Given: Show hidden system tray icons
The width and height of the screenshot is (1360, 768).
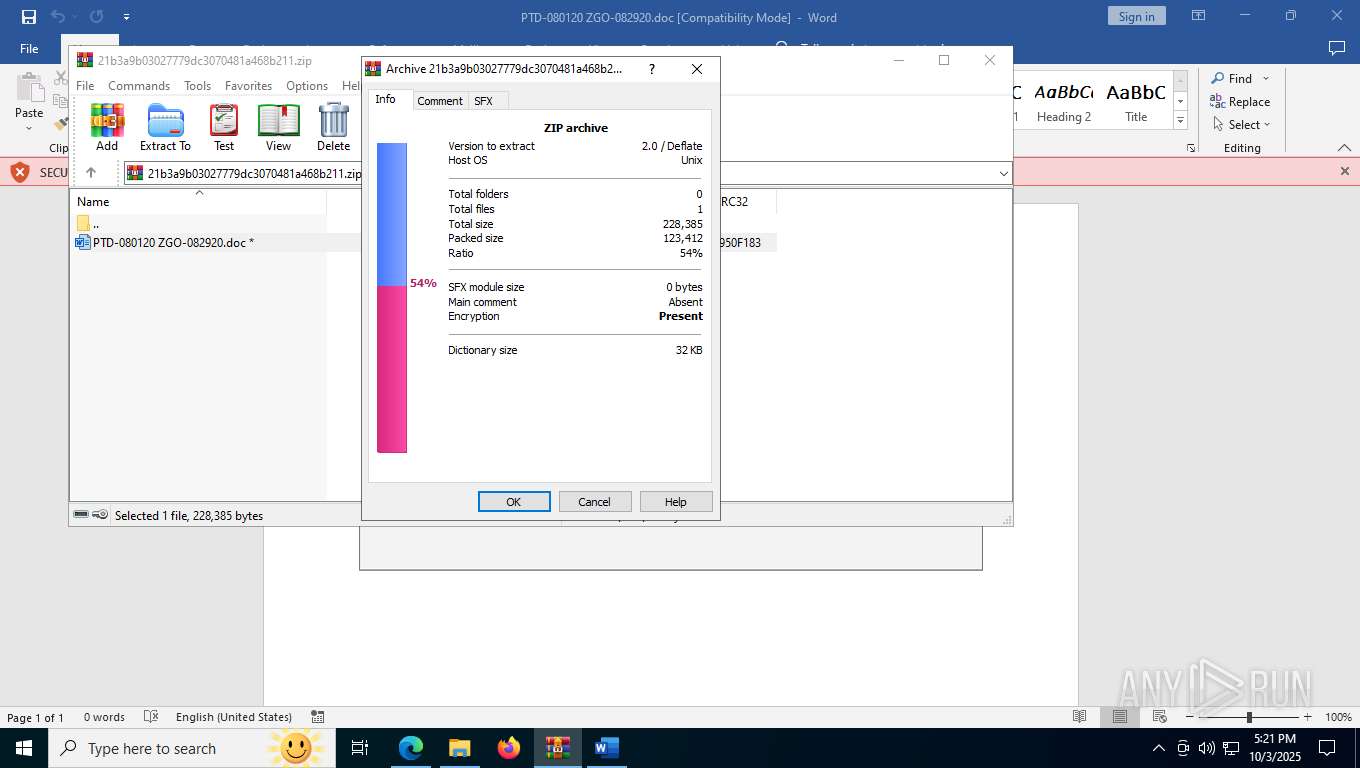Looking at the screenshot, I should coord(1159,748).
